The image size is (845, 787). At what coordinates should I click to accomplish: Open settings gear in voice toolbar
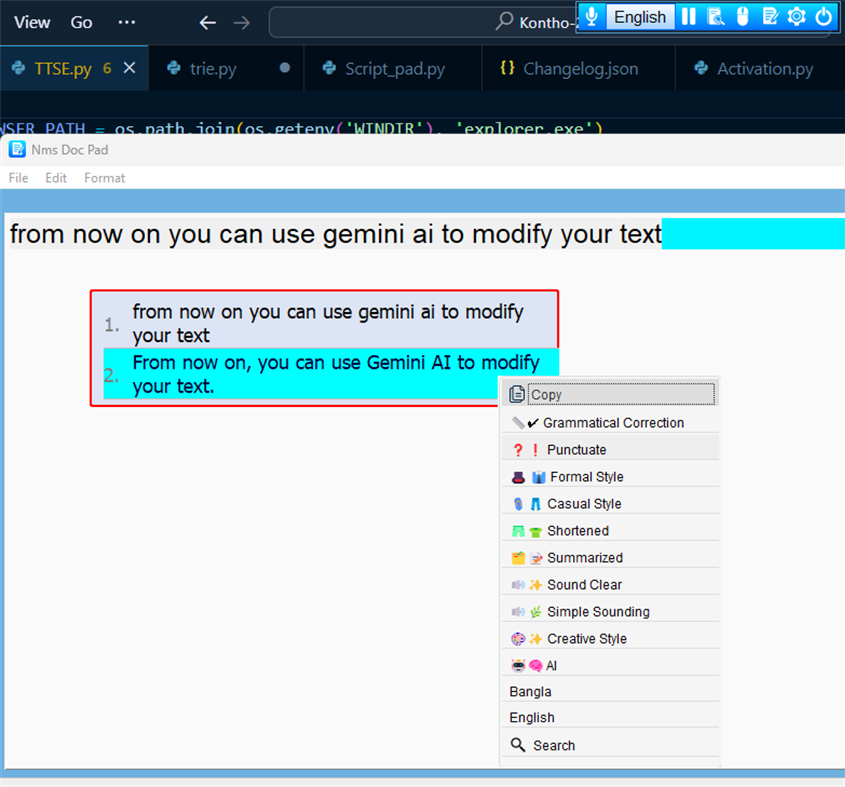pos(796,17)
